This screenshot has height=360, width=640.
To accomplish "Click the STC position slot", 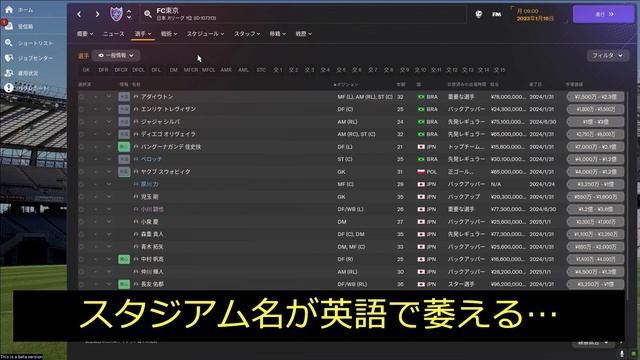I will 261,70.
